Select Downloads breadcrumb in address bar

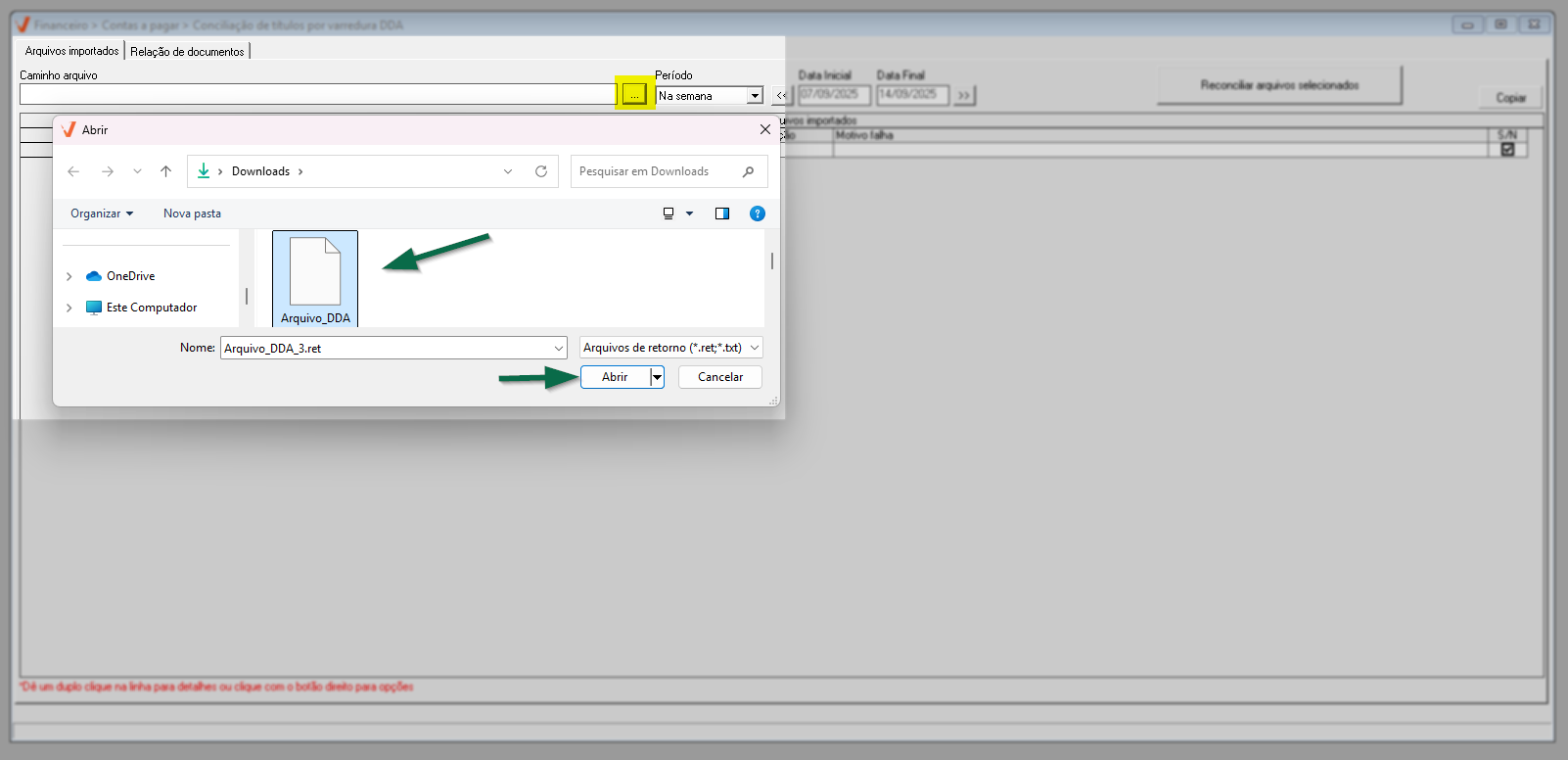[260, 171]
